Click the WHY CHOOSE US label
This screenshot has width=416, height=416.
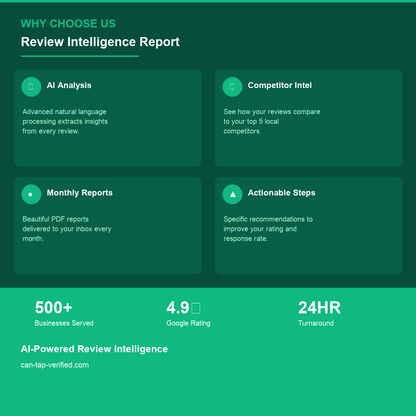(68, 24)
